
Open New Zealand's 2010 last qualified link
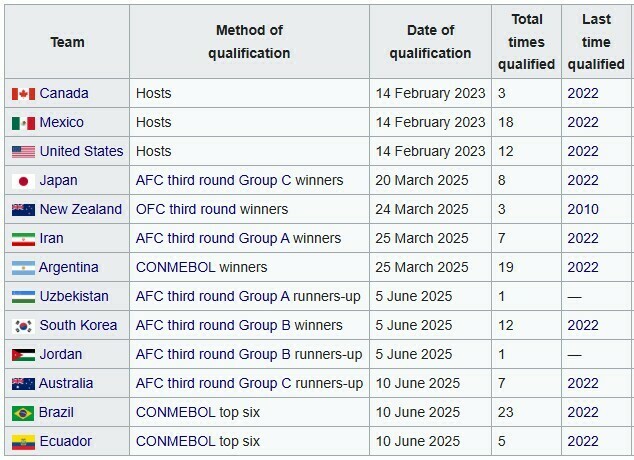[583, 210]
